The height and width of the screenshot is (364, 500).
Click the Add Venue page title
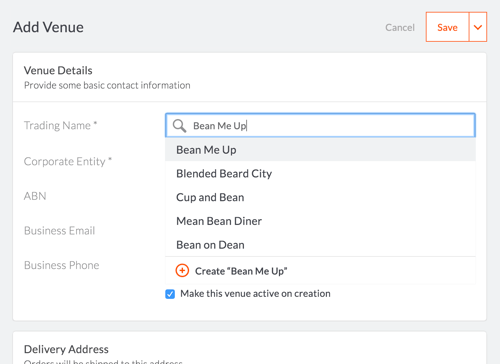pos(48,27)
